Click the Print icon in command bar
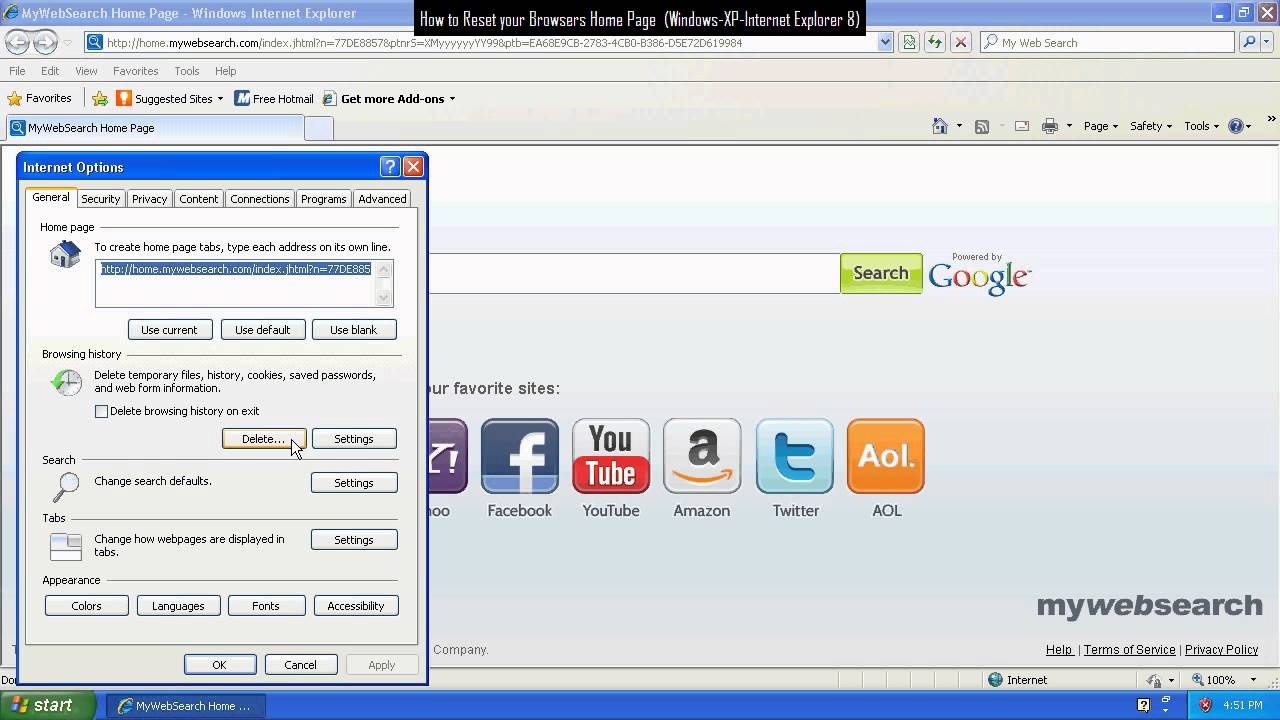Image resolution: width=1280 pixels, height=720 pixels. pyautogui.click(x=1050, y=126)
